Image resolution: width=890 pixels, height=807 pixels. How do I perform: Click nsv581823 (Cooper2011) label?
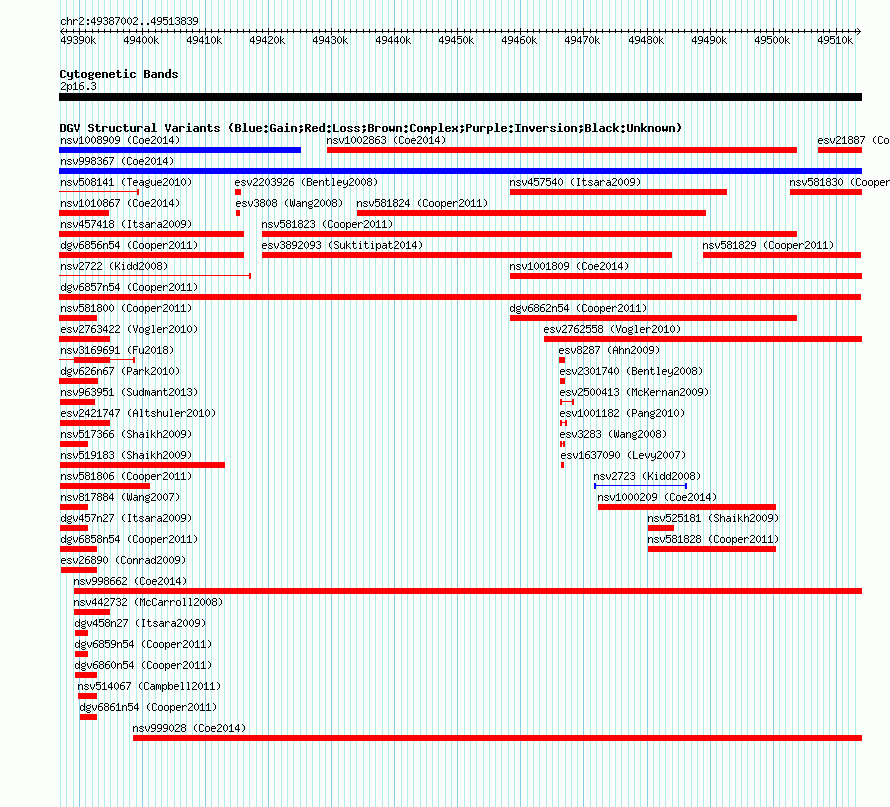[x=328, y=224]
